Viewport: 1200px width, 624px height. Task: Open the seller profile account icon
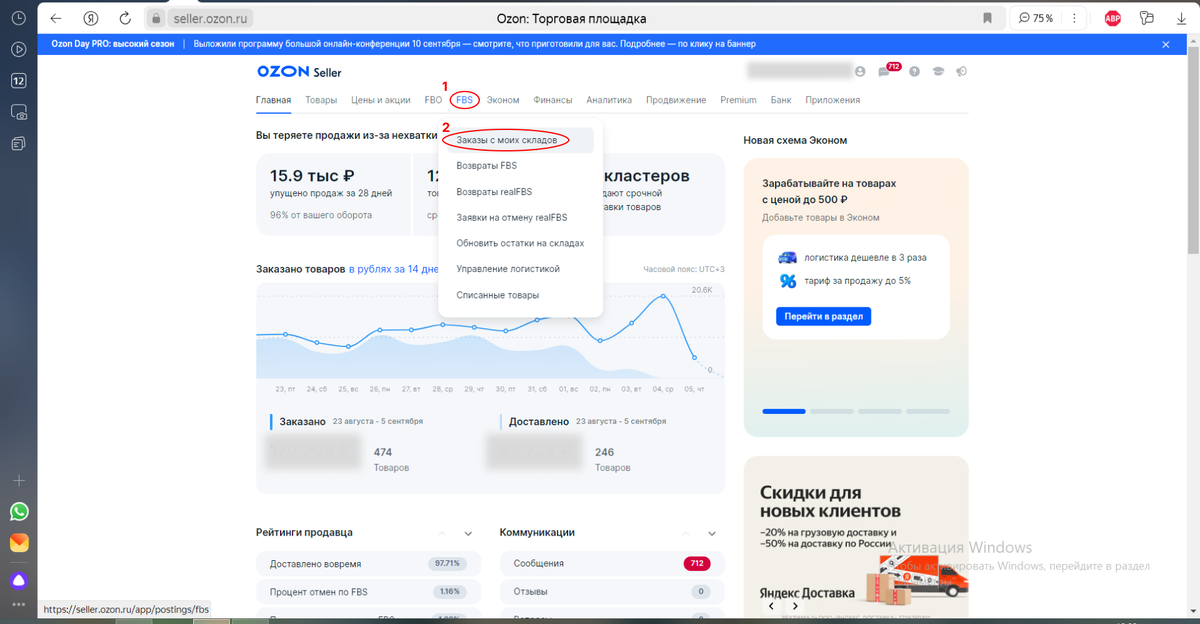tap(860, 71)
